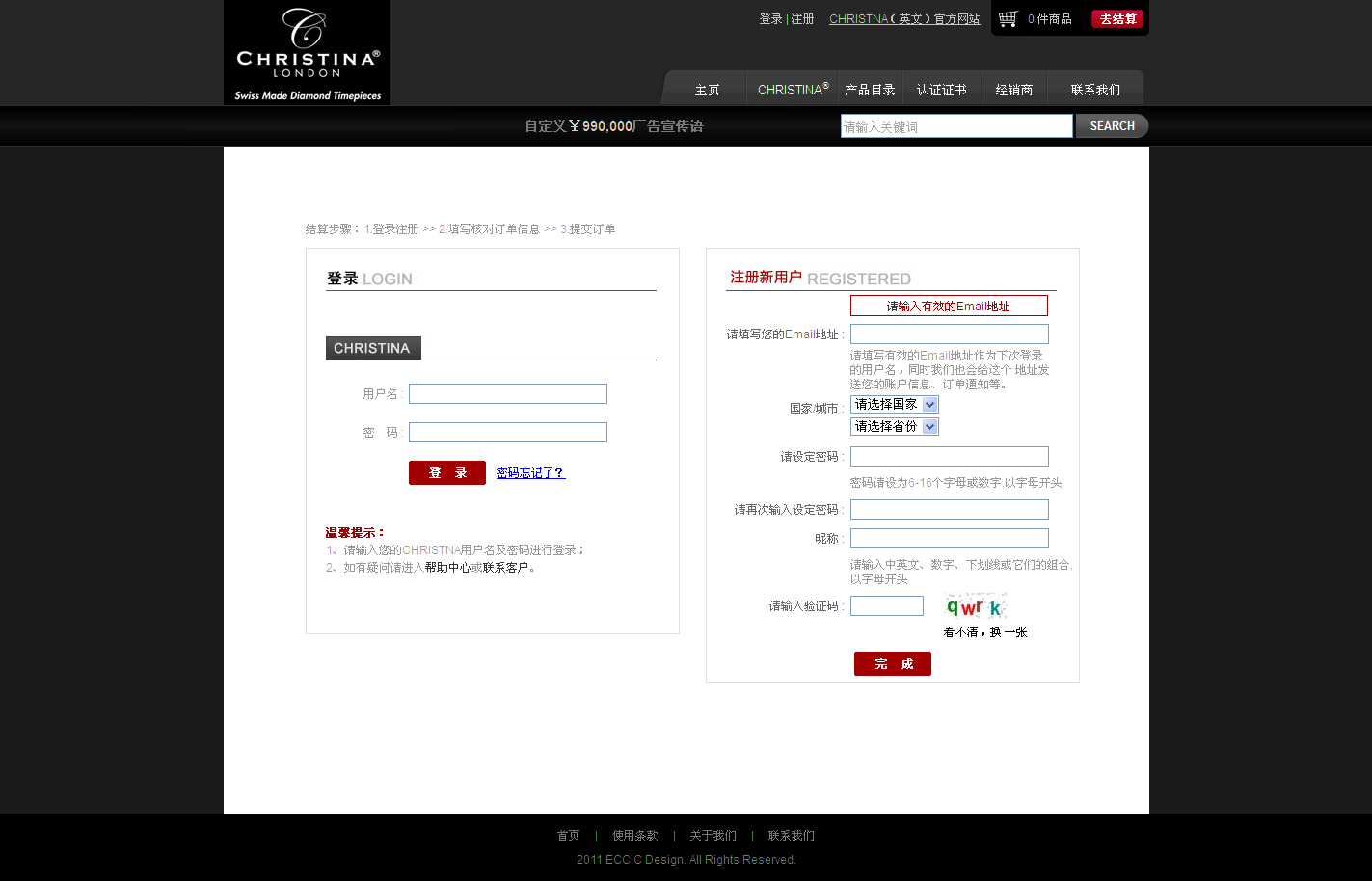Click 看不清，换一张 refresh captcha
1372x881 pixels.
(985, 632)
